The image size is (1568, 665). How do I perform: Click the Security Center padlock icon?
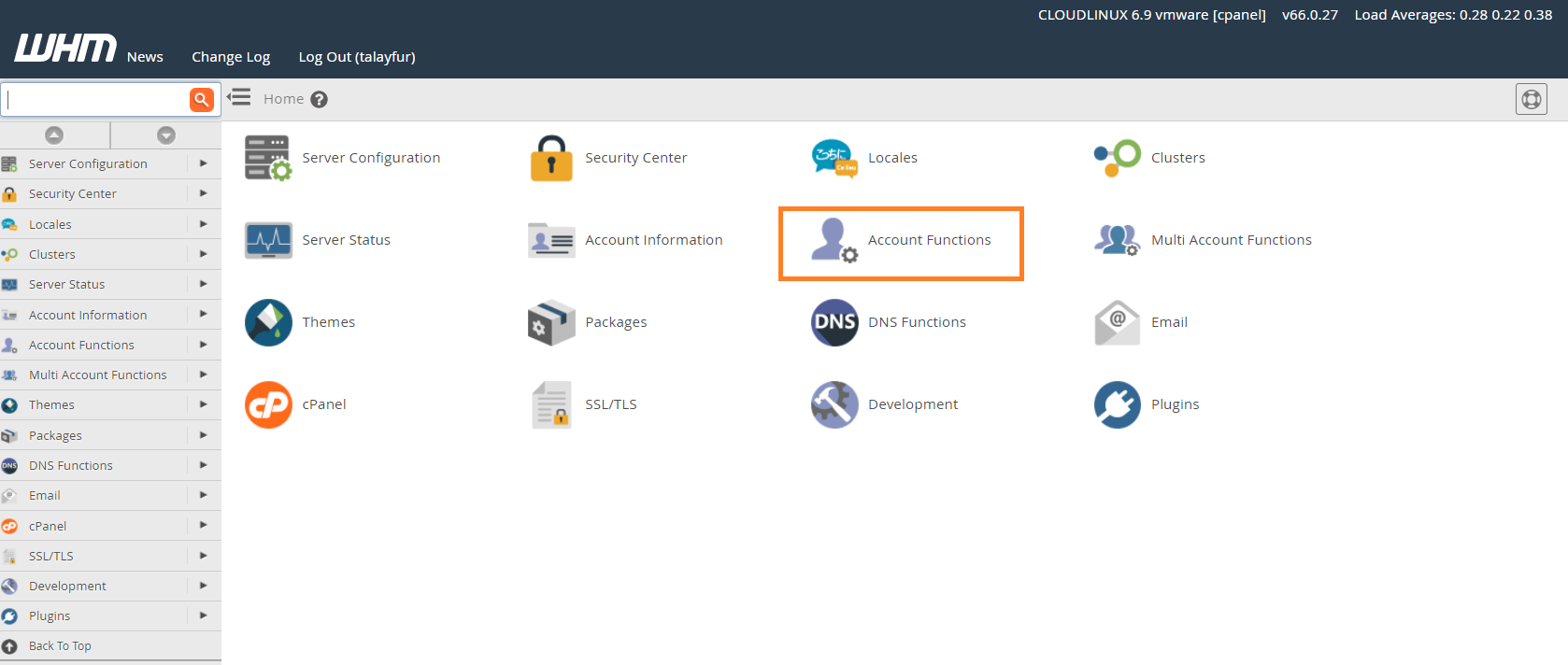(x=551, y=158)
